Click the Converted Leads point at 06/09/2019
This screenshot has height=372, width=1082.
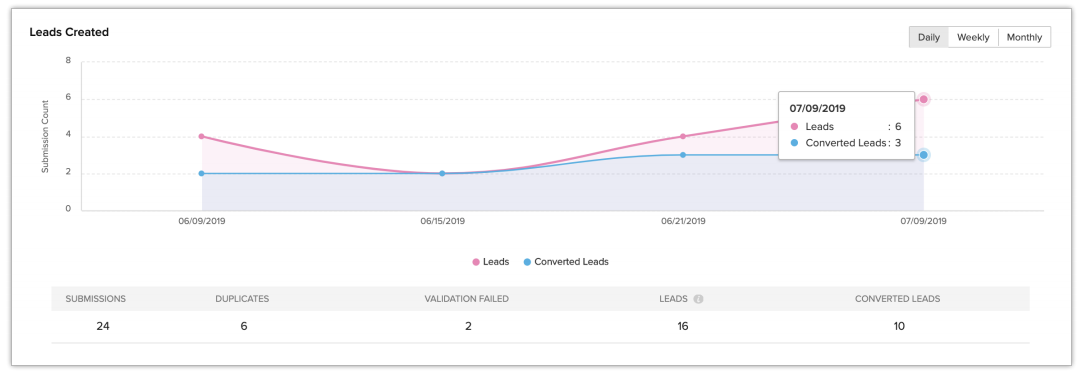[x=201, y=173]
